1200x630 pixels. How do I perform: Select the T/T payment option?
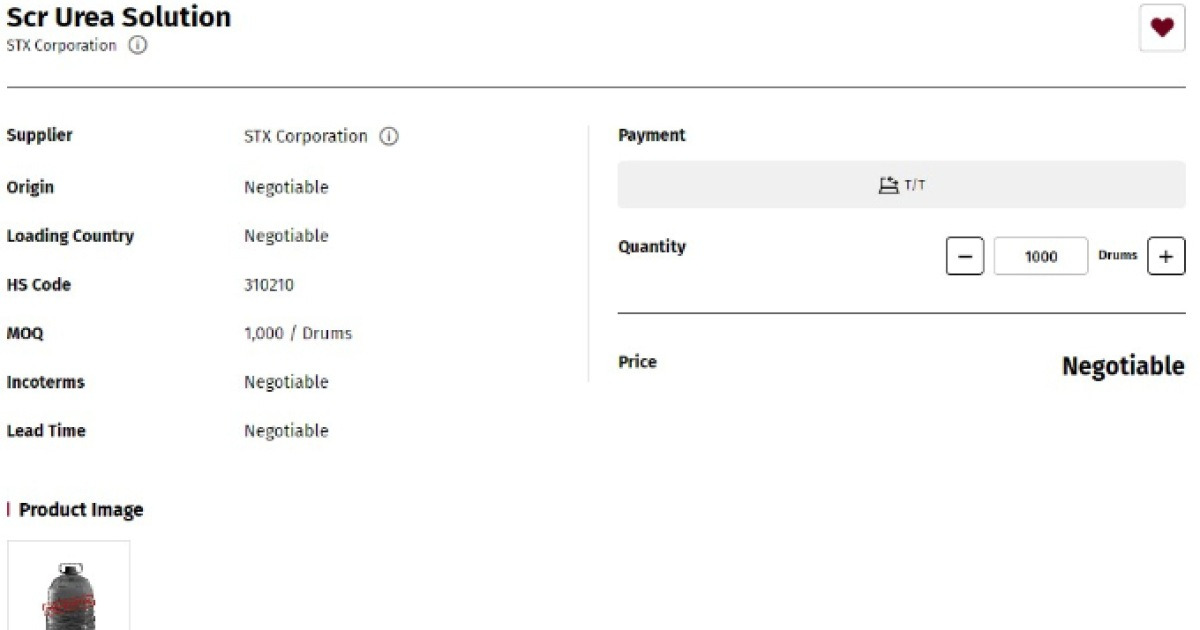pyautogui.click(x=901, y=185)
